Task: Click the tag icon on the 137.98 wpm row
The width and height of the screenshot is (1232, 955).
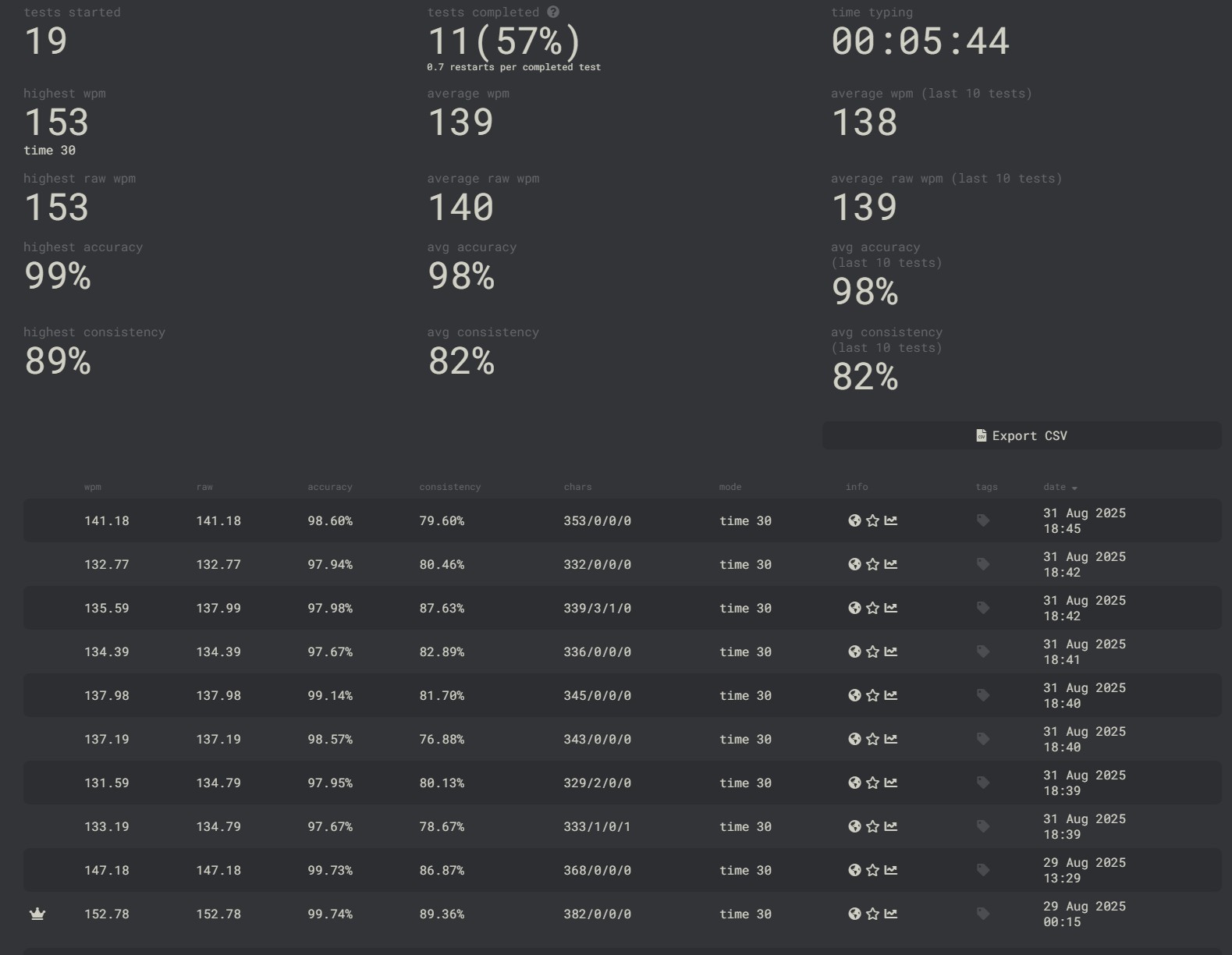Action: 983,695
